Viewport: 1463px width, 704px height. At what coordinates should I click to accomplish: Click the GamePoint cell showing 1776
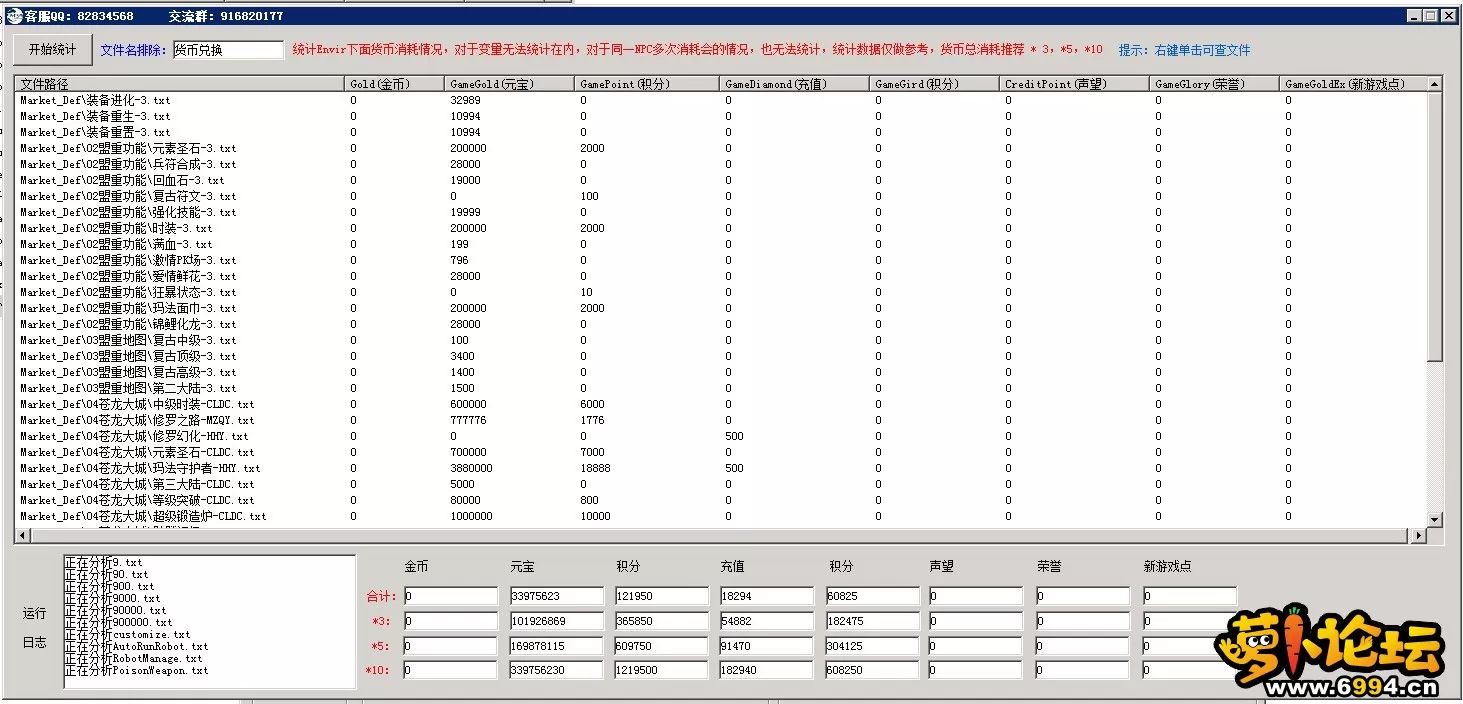click(x=592, y=420)
